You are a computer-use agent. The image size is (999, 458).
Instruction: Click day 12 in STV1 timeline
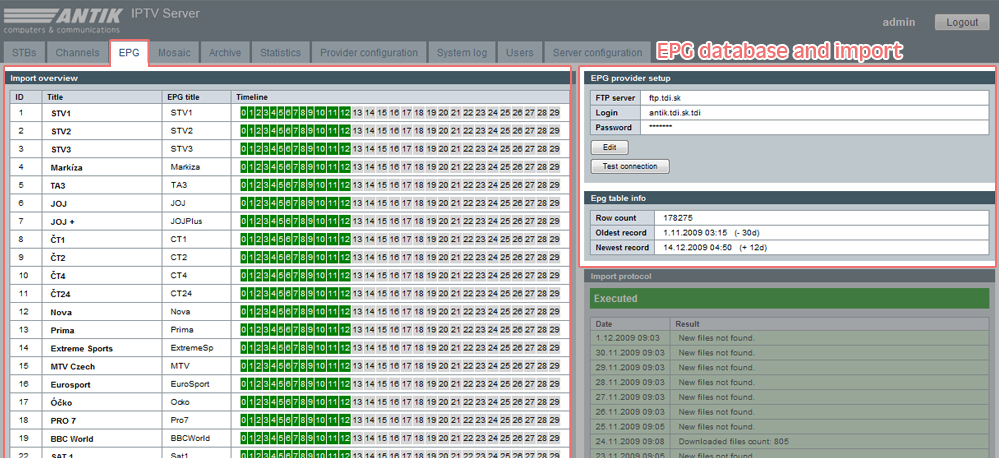coord(345,113)
